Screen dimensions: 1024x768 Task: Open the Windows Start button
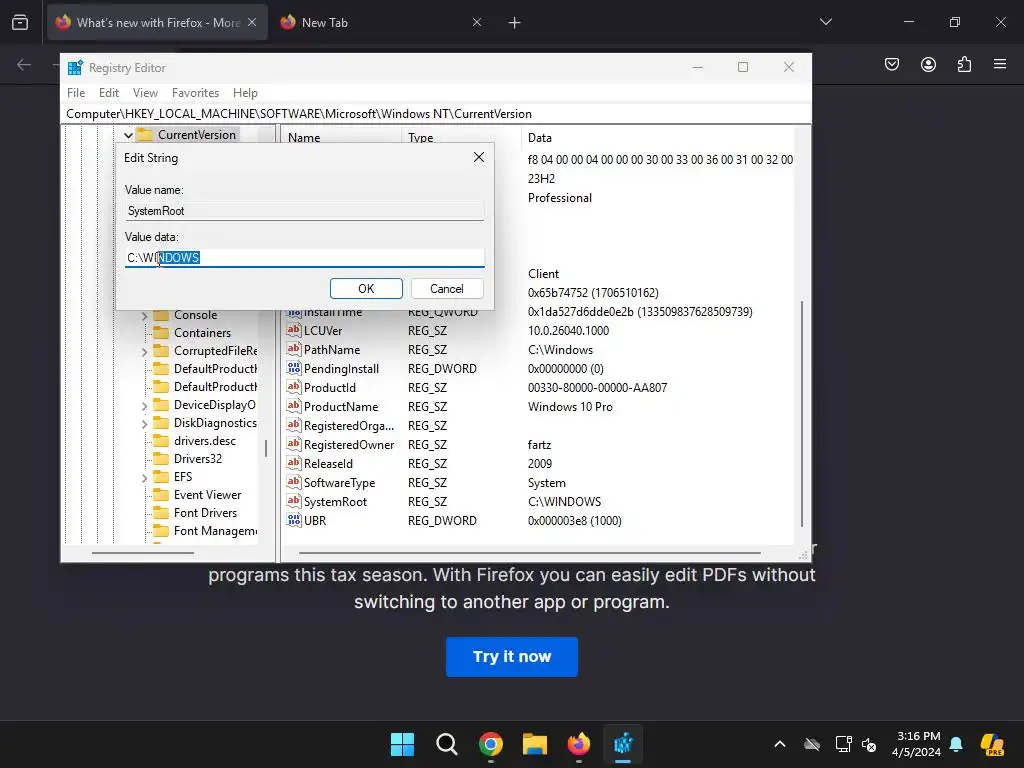[x=402, y=744]
